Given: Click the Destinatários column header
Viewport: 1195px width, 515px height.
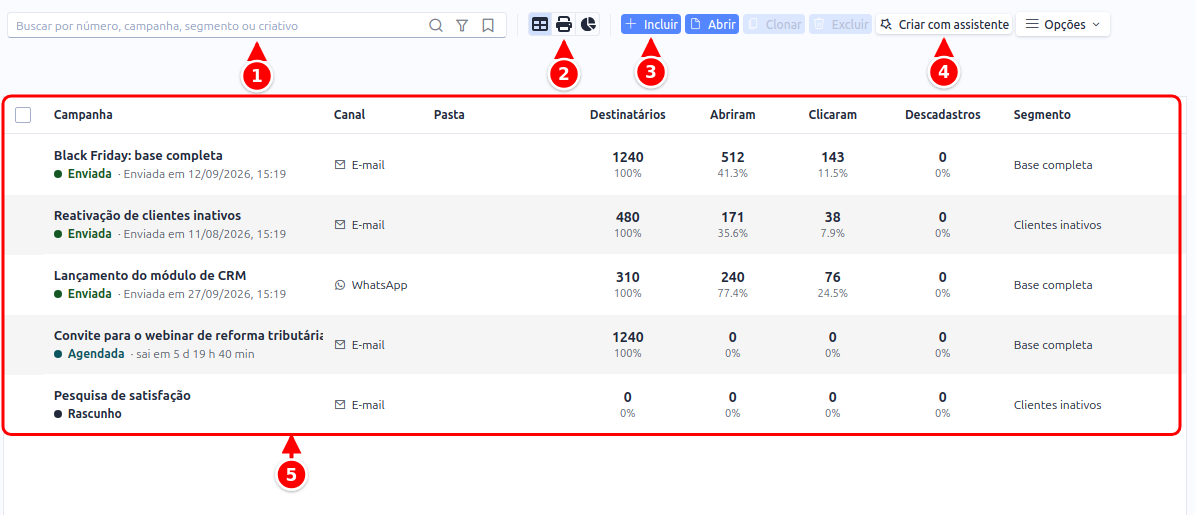Looking at the screenshot, I should pos(628,115).
